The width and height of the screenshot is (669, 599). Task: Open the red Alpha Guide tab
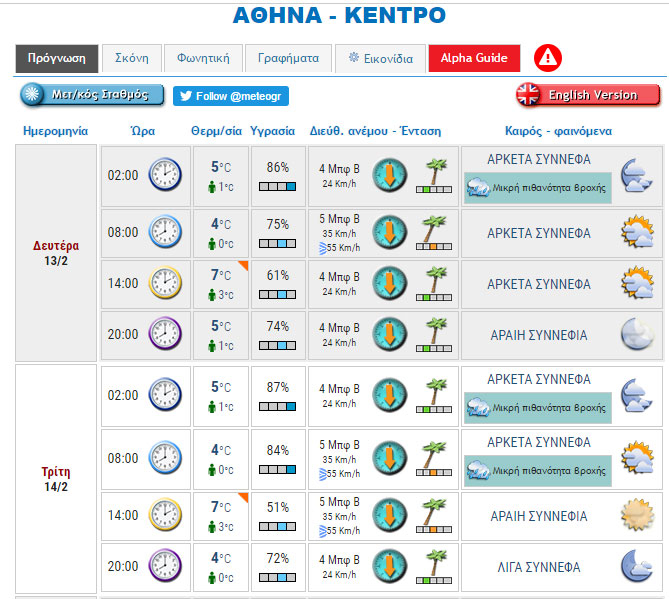(x=474, y=58)
